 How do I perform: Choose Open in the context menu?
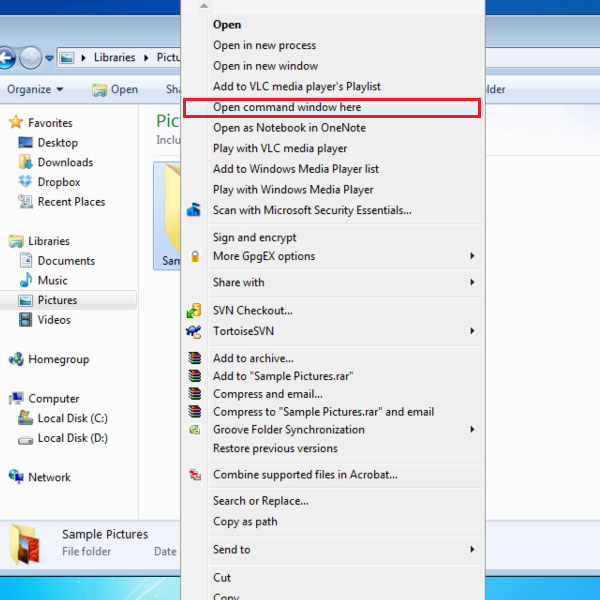point(332,24)
